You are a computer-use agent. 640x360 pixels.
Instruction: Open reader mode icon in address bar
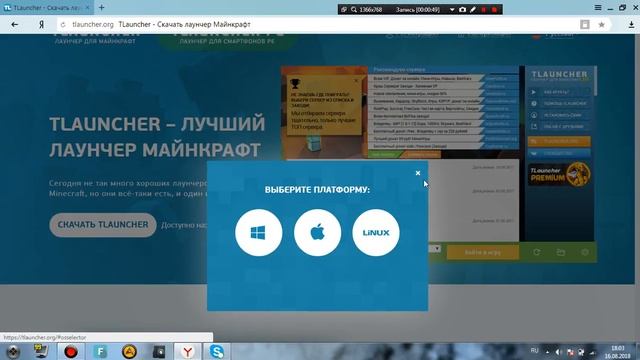pos(584,24)
